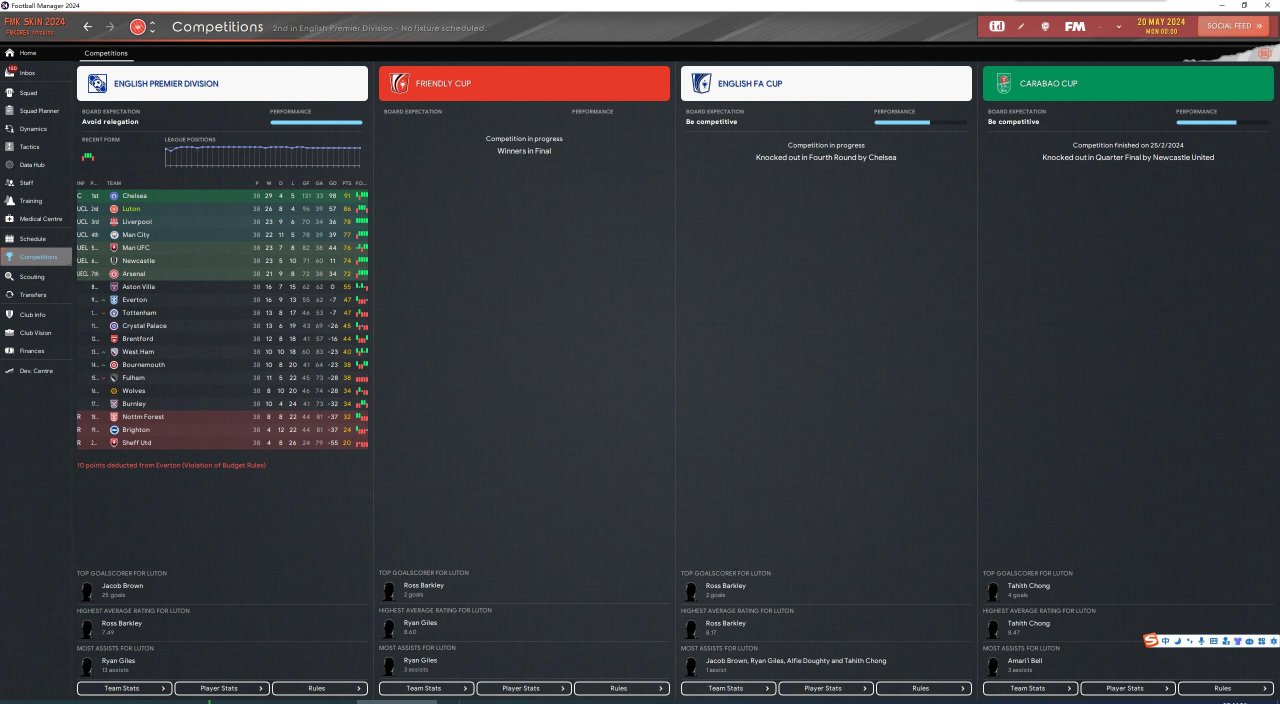Open the Data Hub icon
The image size is (1280, 704).
(9, 165)
